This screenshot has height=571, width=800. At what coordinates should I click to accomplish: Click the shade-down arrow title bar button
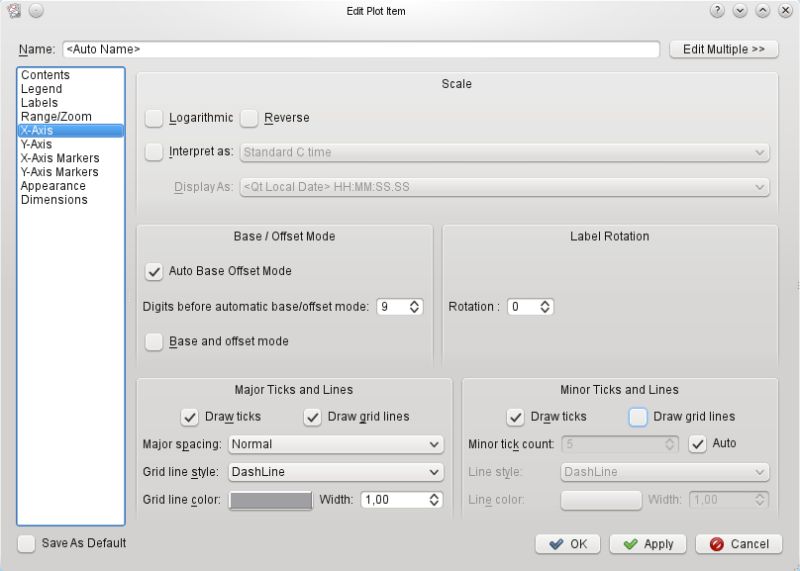tap(740, 11)
